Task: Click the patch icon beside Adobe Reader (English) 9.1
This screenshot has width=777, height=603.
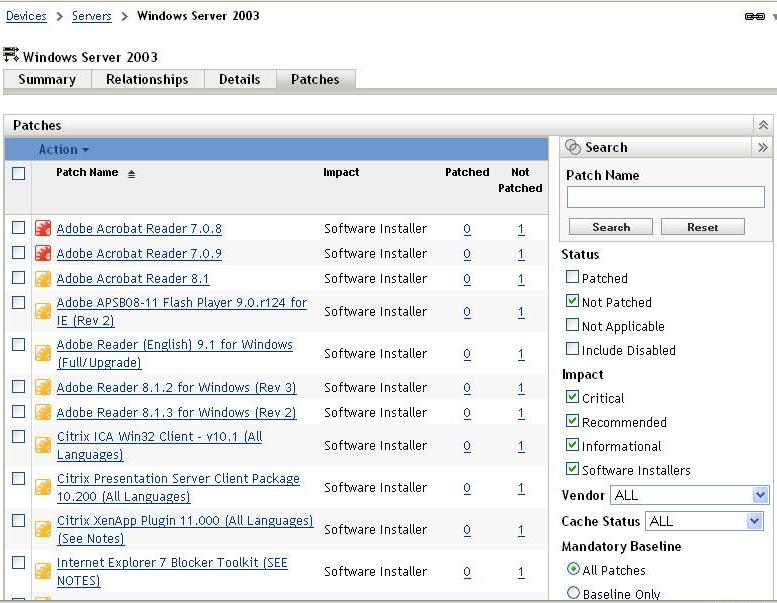Action: click(43, 353)
